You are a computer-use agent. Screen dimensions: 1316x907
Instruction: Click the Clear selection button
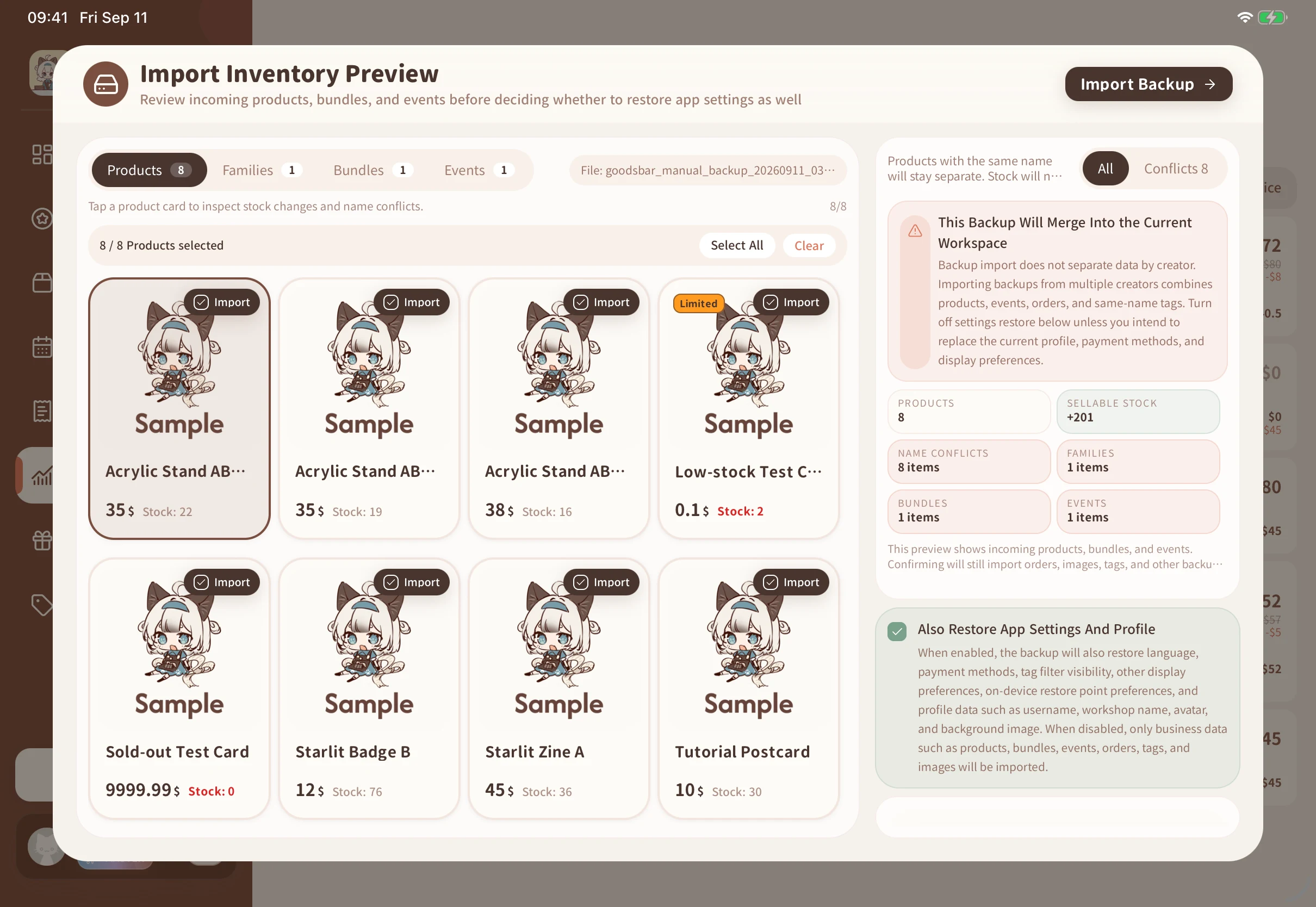point(809,245)
